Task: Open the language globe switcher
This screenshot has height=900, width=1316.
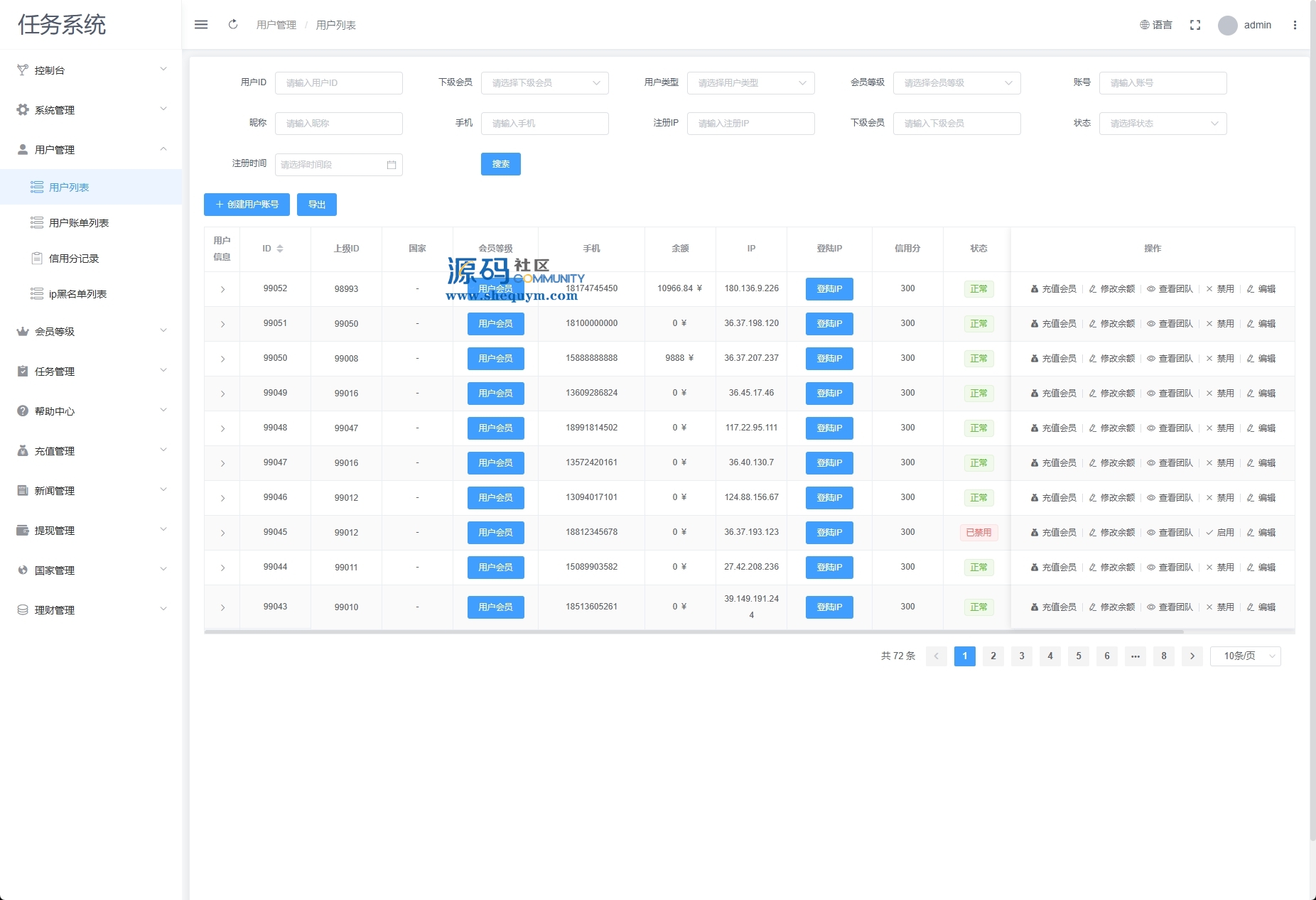Action: tap(1155, 25)
